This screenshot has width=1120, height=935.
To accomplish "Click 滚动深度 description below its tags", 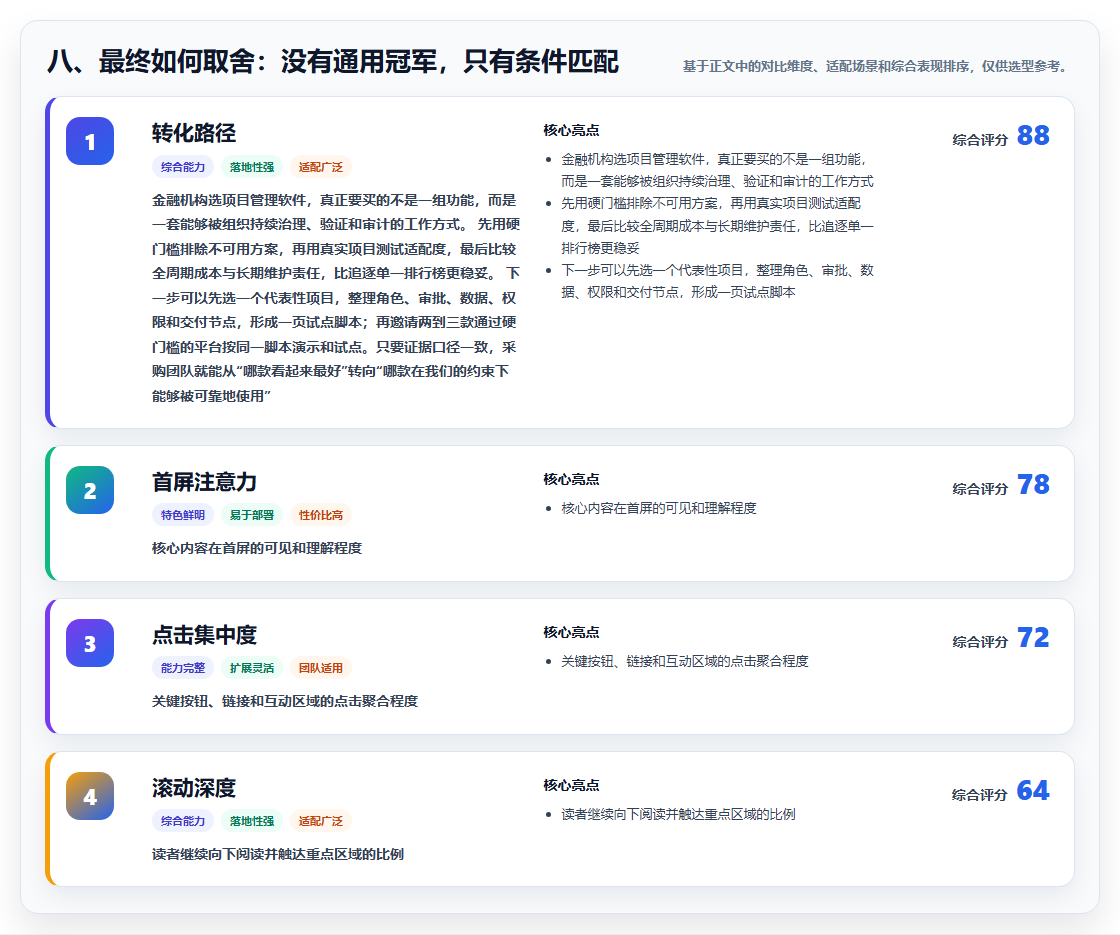I will [x=278, y=854].
